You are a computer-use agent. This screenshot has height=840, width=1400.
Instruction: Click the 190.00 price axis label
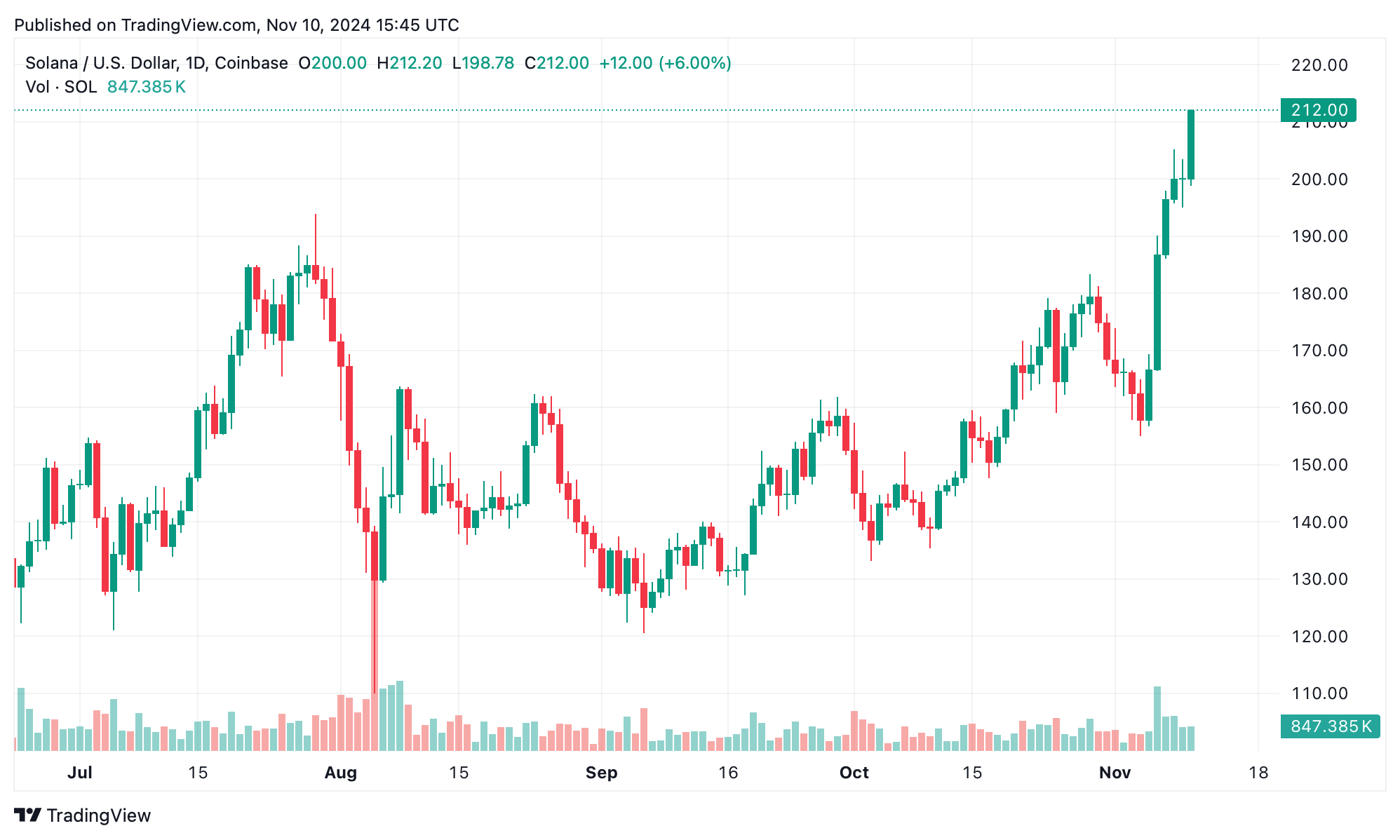1319,236
